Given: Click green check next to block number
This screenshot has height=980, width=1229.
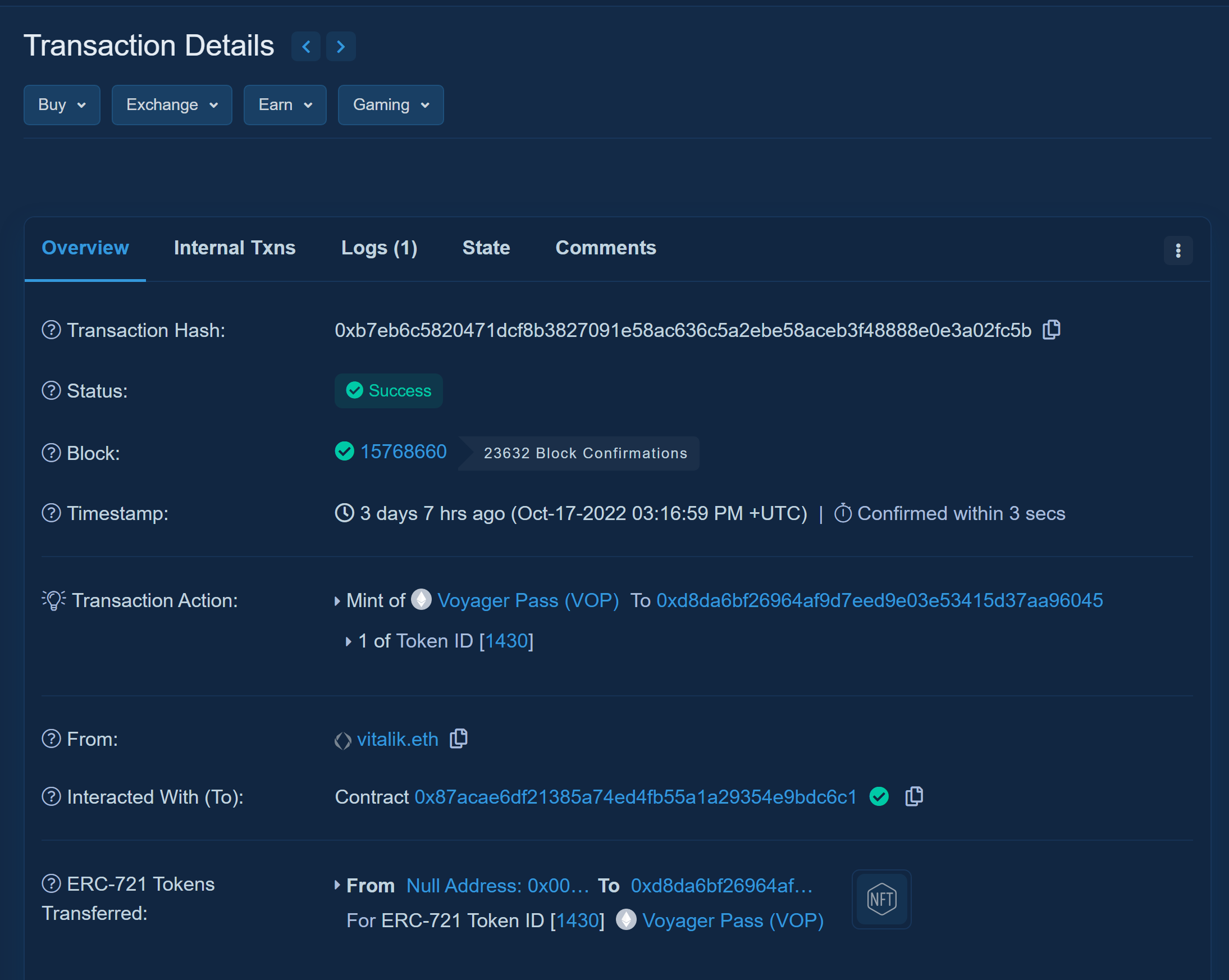Looking at the screenshot, I should coord(344,450).
